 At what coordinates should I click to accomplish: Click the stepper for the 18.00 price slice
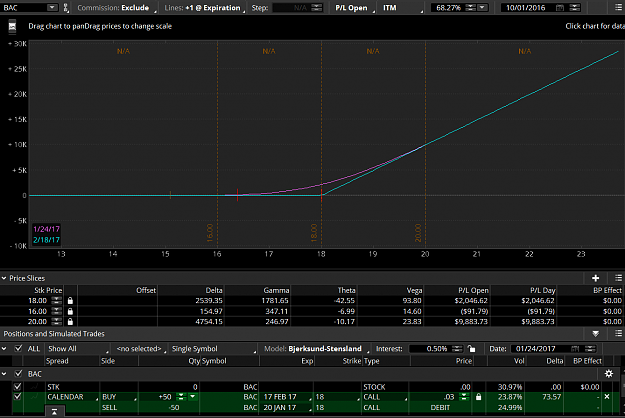click(57, 300)
